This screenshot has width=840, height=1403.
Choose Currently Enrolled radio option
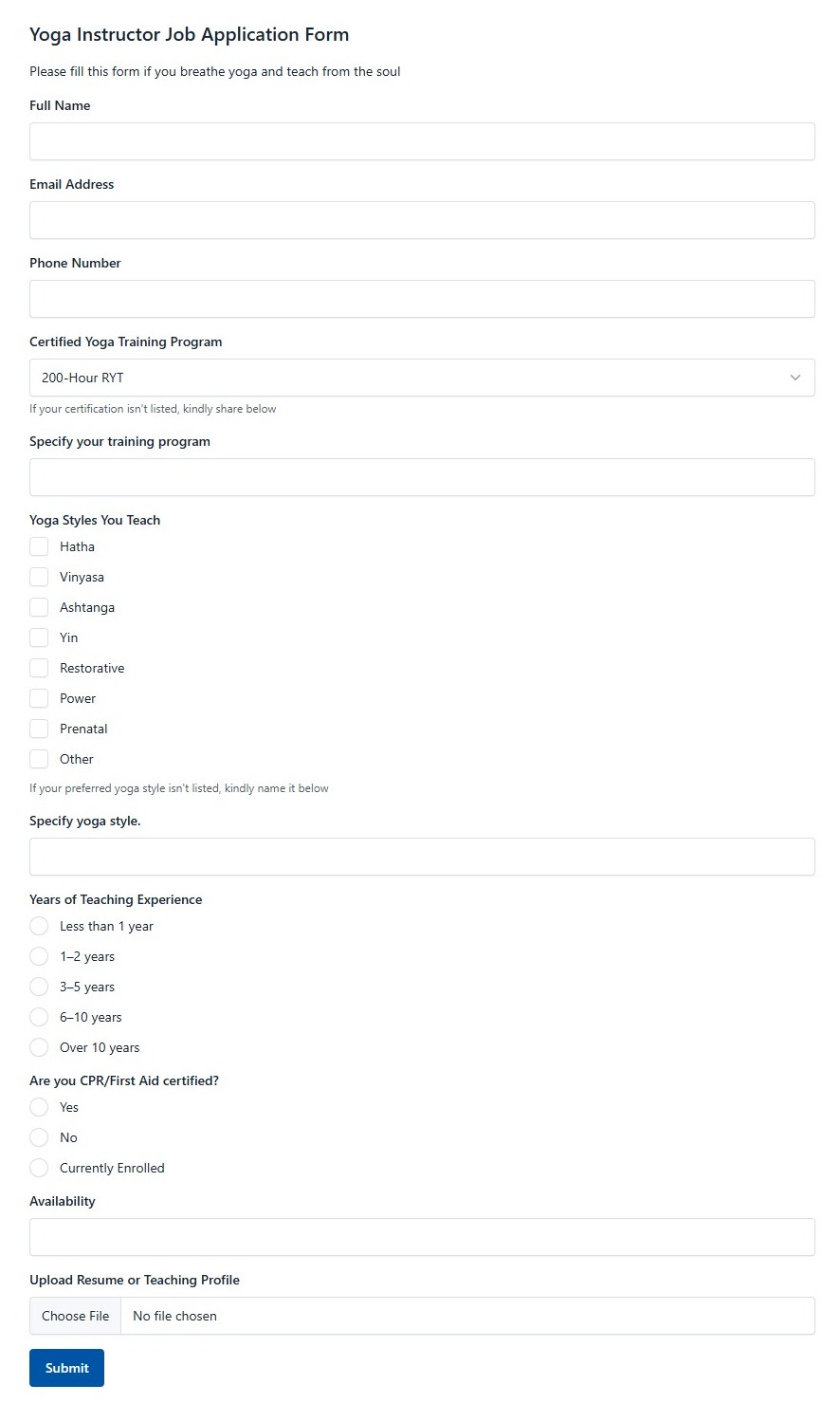[x=39, y=1168]
